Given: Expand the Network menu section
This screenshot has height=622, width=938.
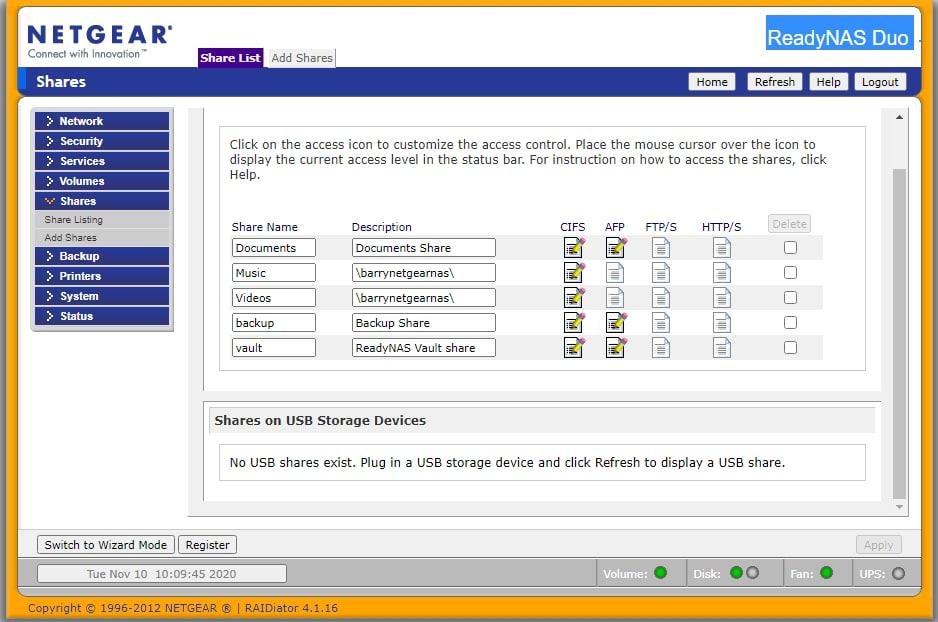Looking at the screenshot, I should coord(102,121).
